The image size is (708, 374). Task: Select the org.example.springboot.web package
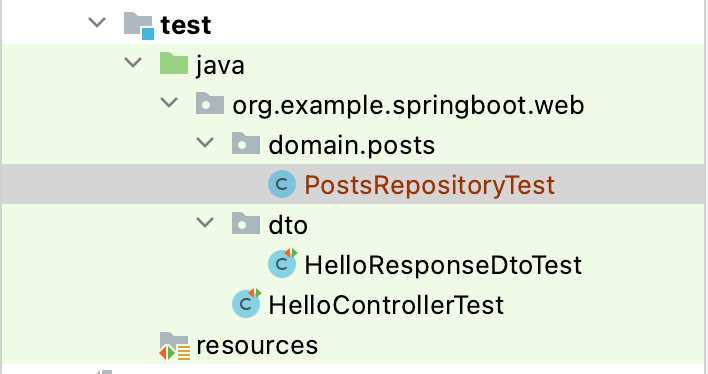pos(408,106)
